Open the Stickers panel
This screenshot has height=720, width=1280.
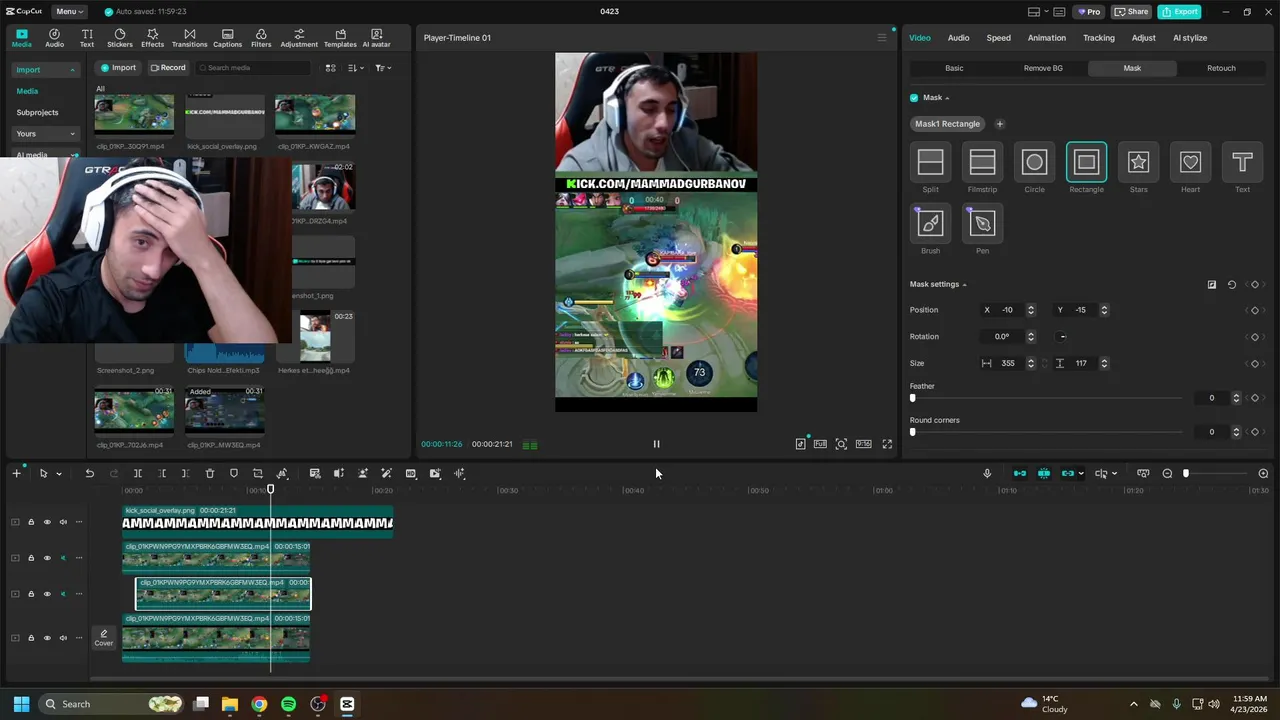point(120,38)
